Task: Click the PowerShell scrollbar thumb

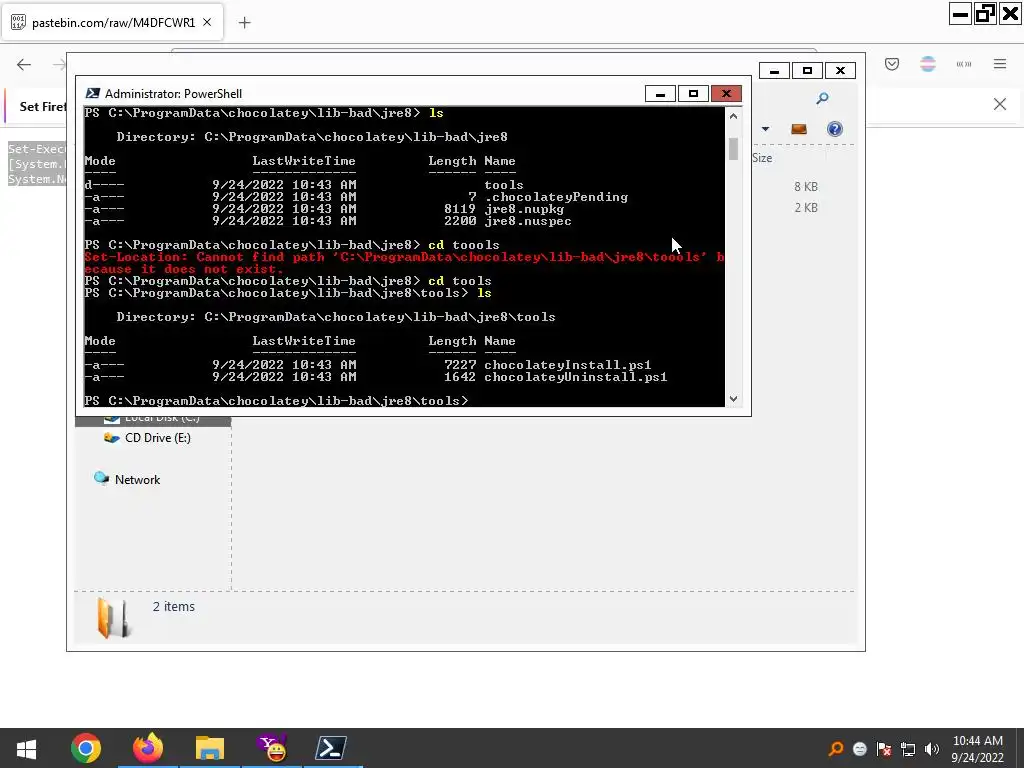Action: [733, 149]
